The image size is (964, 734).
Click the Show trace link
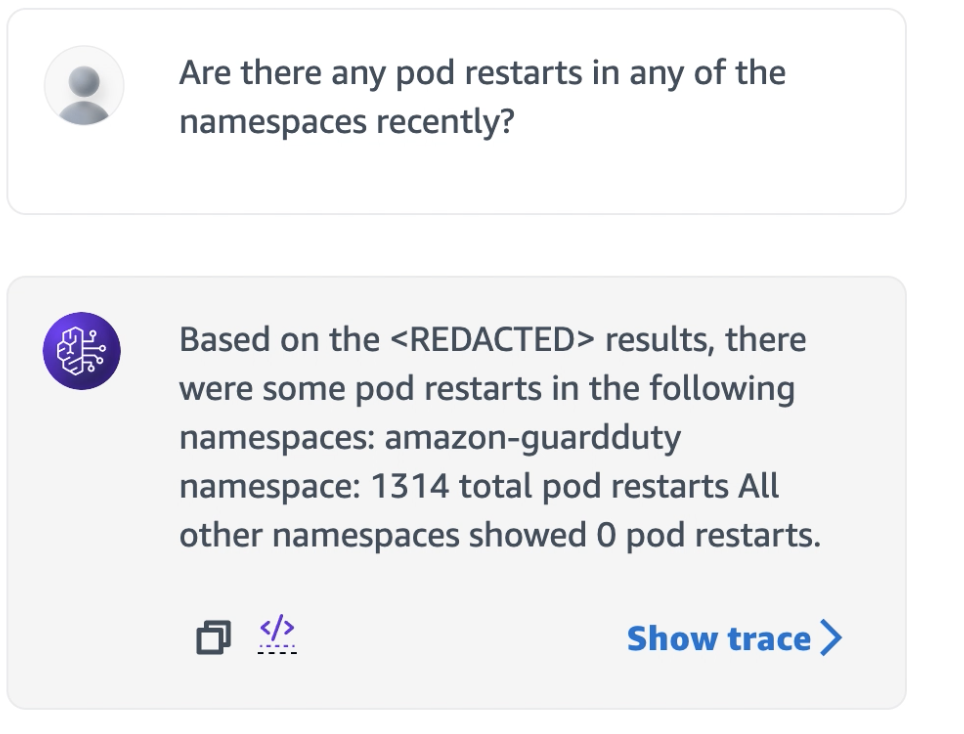point(716,637)
